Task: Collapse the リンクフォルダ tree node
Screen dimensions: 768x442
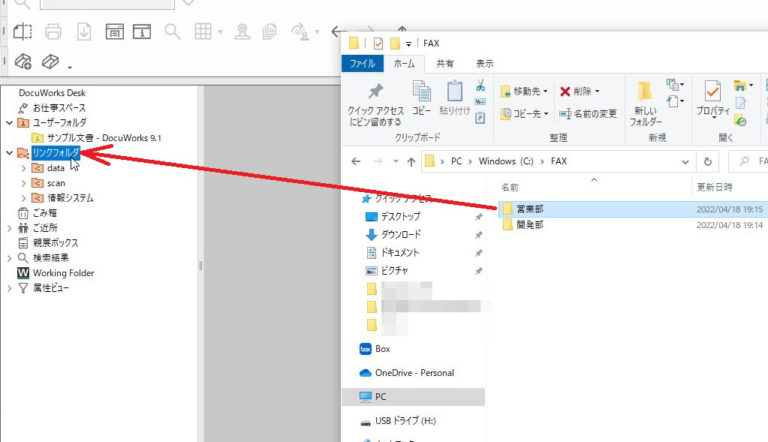Action: [9, 153]
